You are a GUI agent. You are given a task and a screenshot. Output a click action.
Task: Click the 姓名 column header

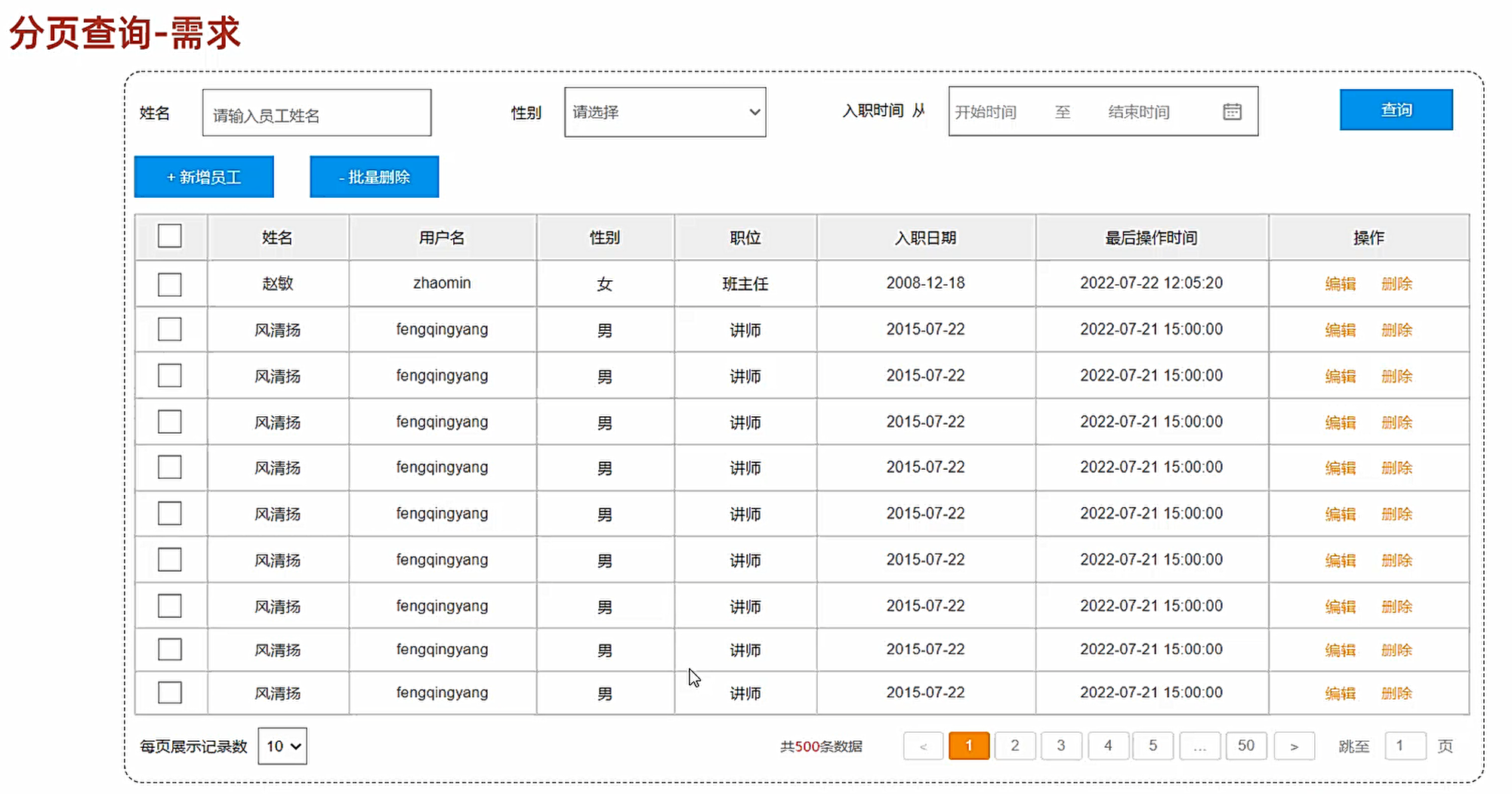click(277, 237)
